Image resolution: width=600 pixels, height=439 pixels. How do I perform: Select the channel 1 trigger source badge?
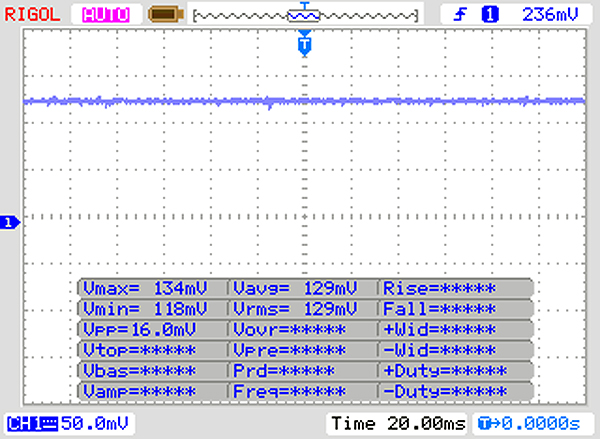(x=490, y=15)
